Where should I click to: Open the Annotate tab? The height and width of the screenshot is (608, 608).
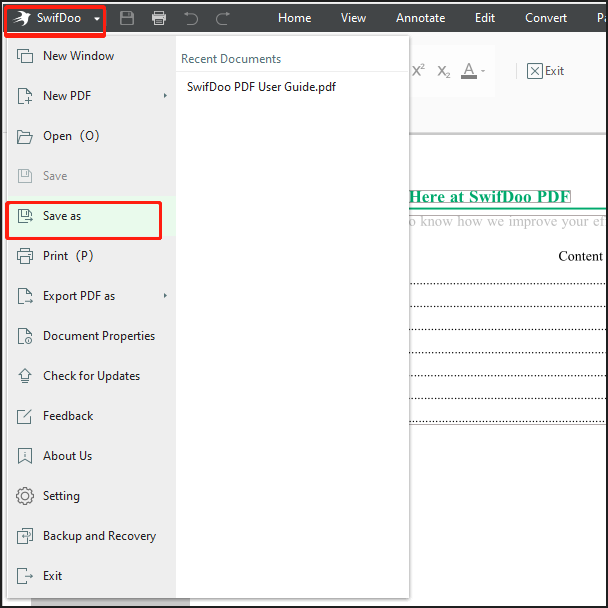420,18
